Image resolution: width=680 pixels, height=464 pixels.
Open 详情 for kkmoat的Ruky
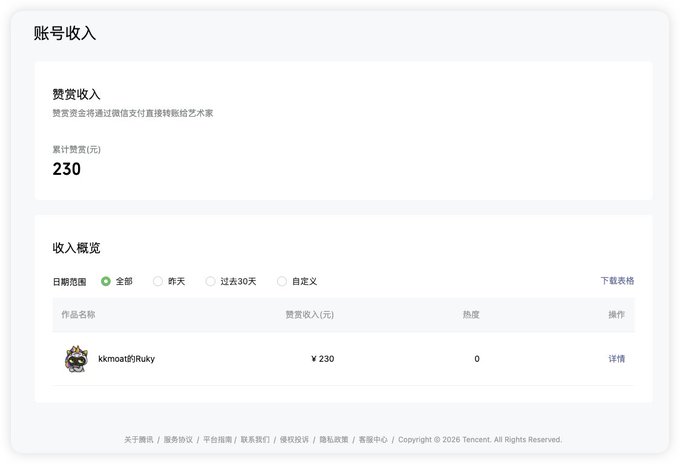(x=616, y=359)
